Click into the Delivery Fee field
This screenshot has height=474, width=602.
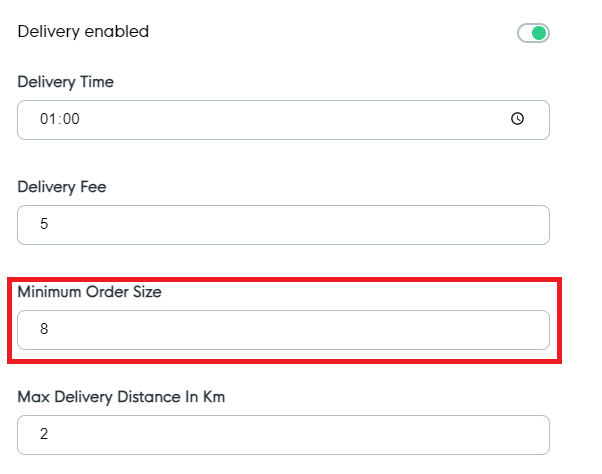coord(283,224)
